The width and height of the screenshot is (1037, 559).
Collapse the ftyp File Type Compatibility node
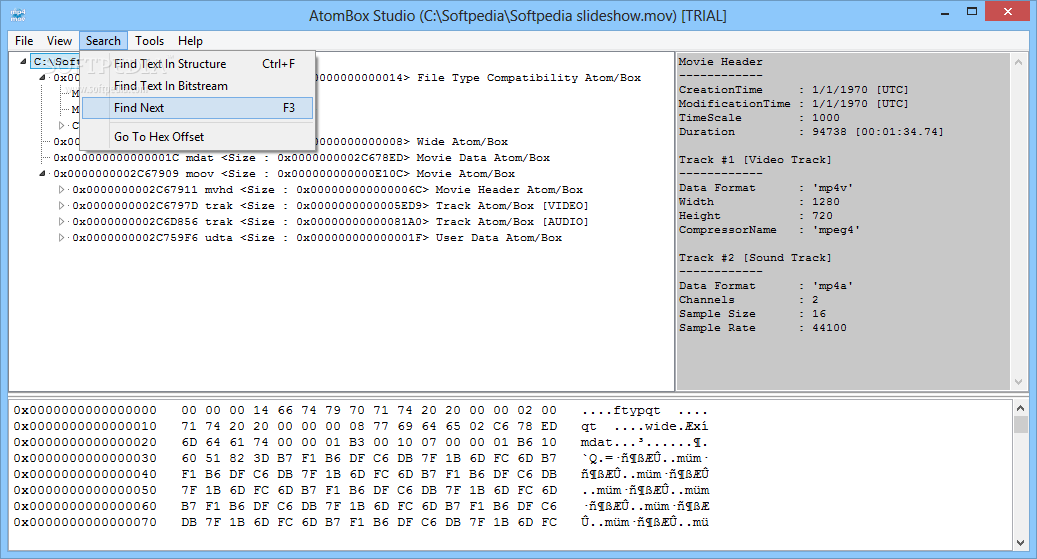coord(42,78)
